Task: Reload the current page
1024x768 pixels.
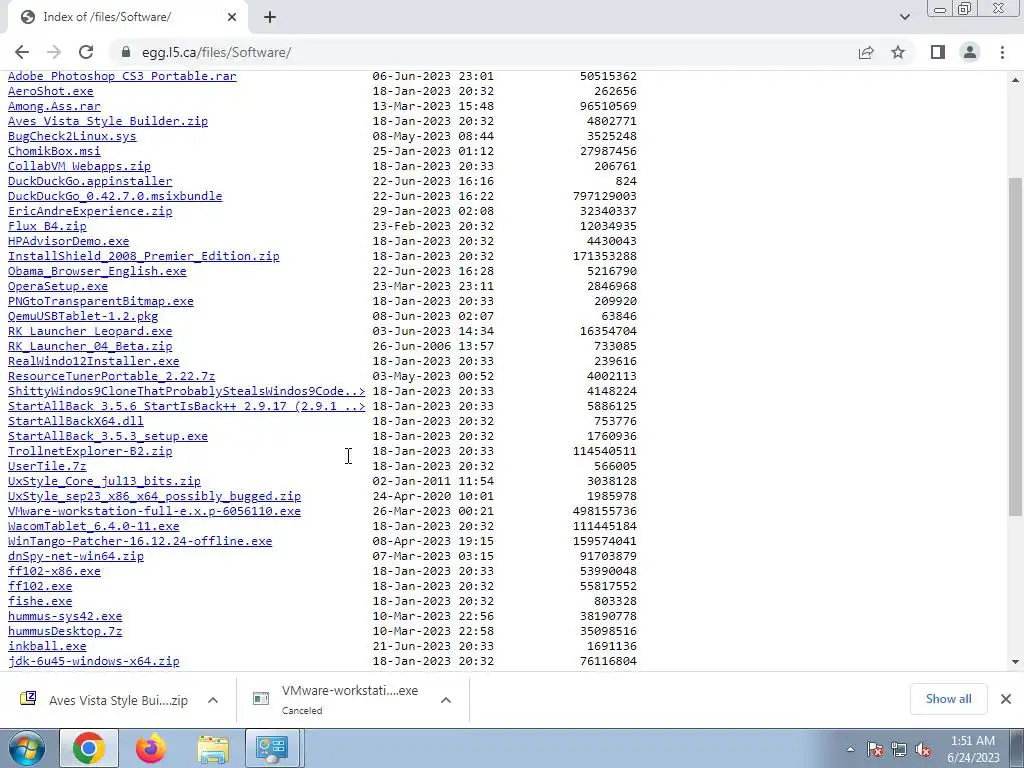Action: [x=86, y=52]
